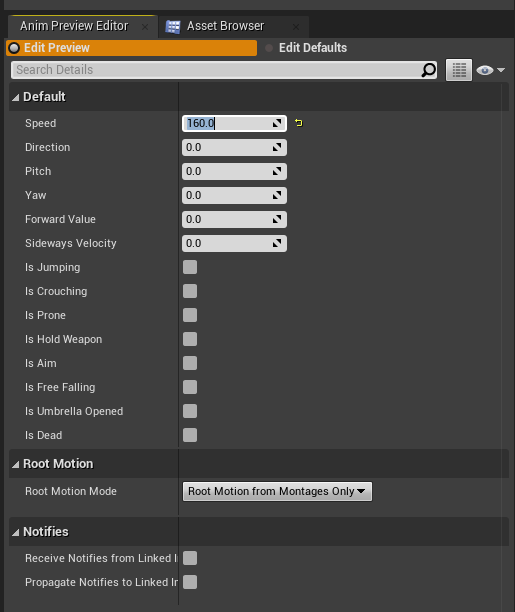Image resolution: width=515 pixels, height=612 pixels.
Task: Enable the Is Free Falling checkbox
Action: pos(190,387)
